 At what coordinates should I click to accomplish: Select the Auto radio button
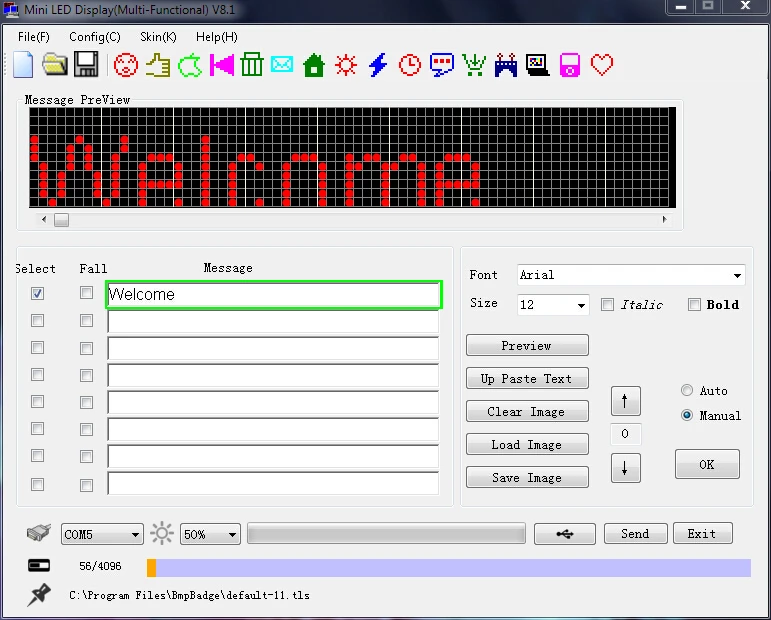tap(687, 390)
